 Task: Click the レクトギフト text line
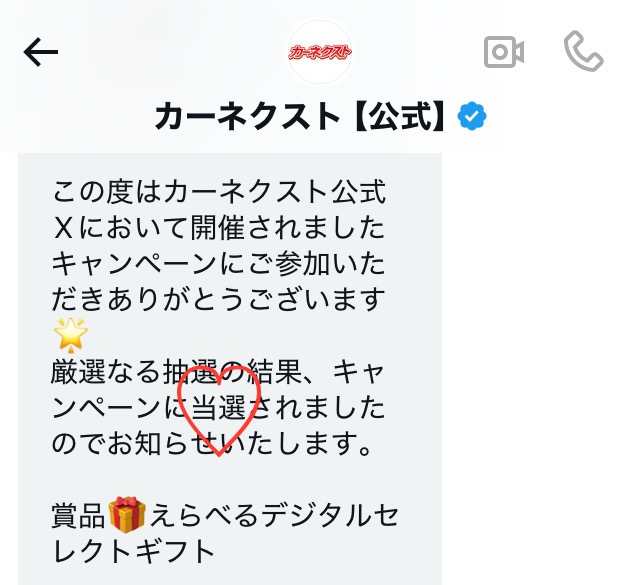click(x=133, y=551)
